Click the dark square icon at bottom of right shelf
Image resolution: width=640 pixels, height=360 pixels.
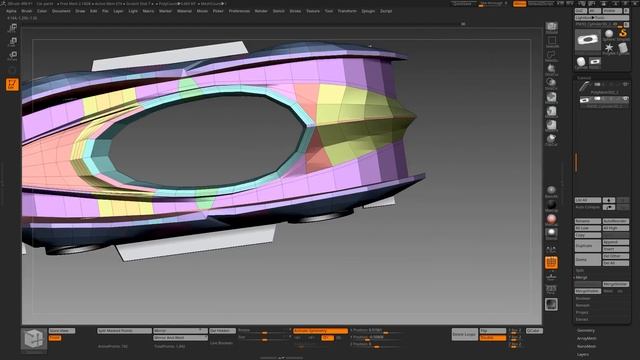coord(551,304)
